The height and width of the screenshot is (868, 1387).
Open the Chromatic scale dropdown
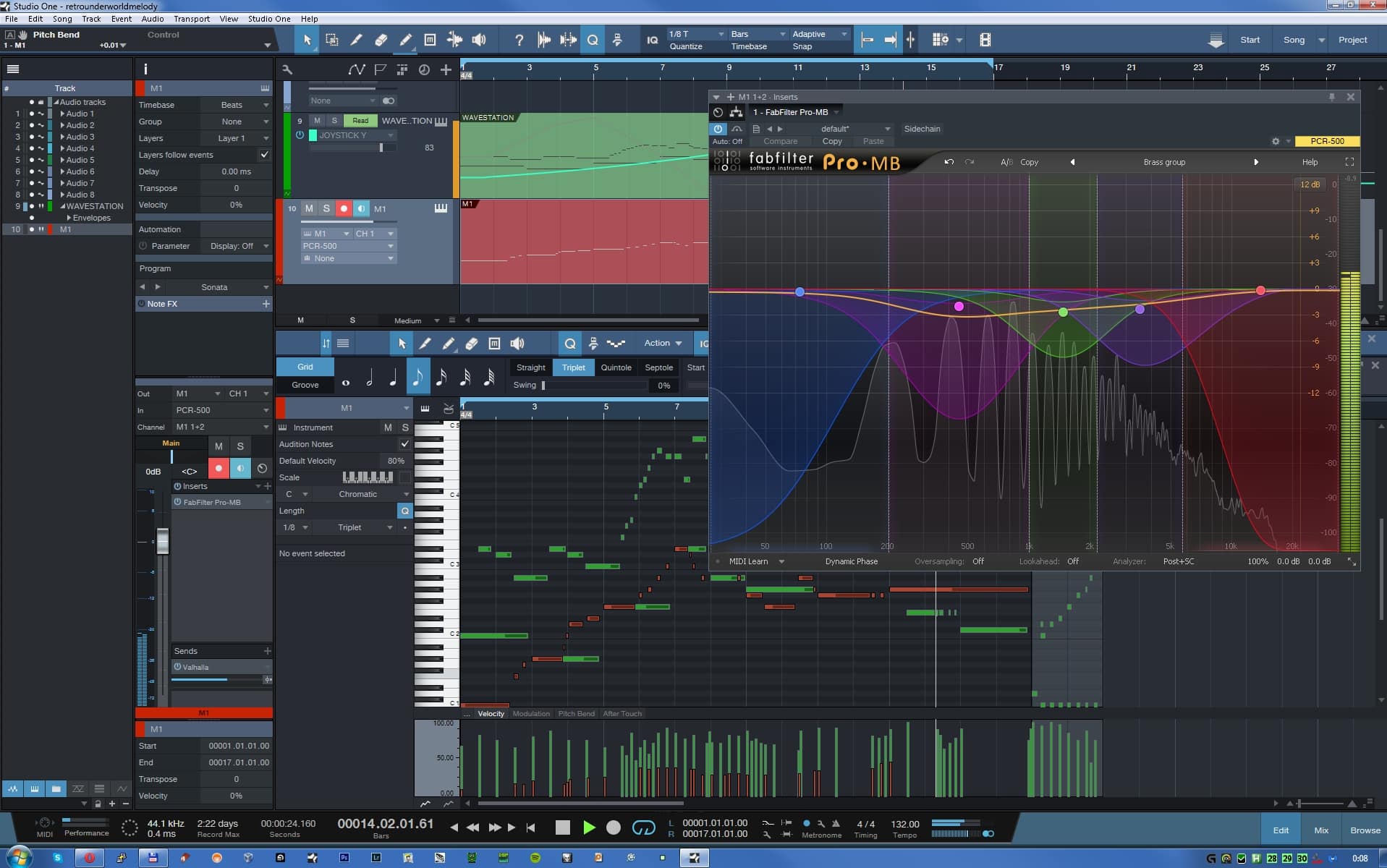click(364, 494)
